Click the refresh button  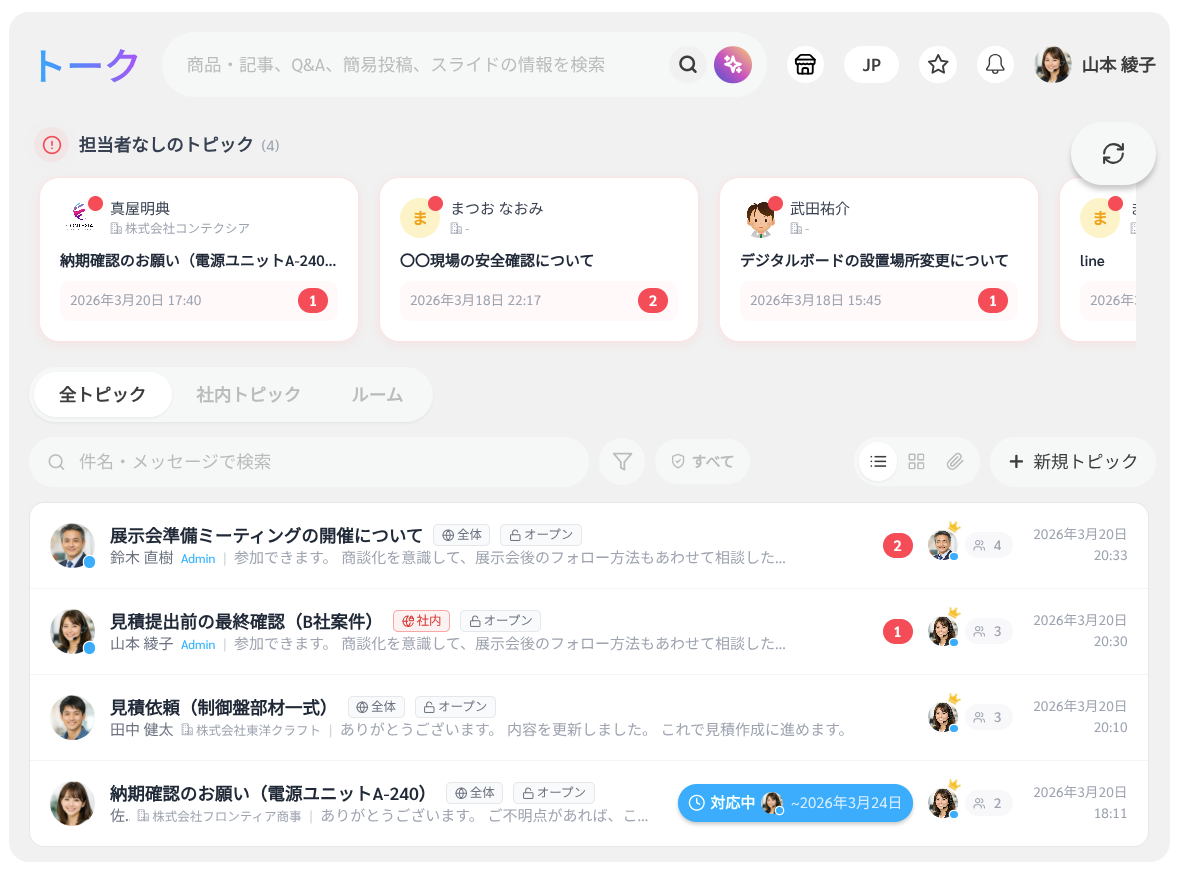tap(1113, 153)
